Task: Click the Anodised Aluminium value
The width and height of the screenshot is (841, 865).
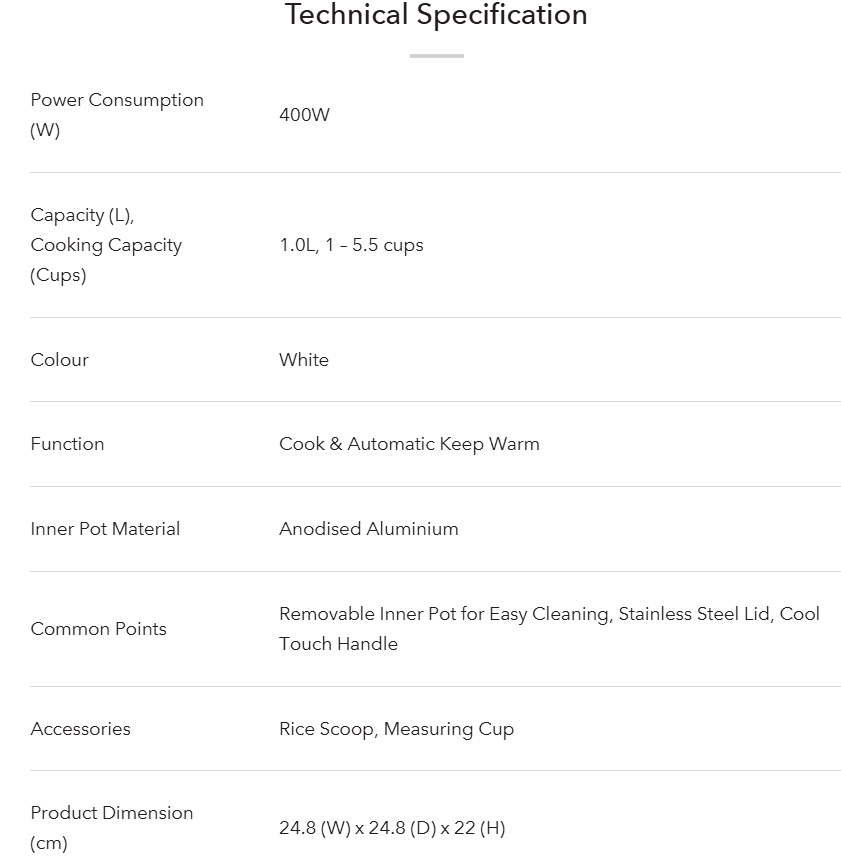Action: pos(368,529)
